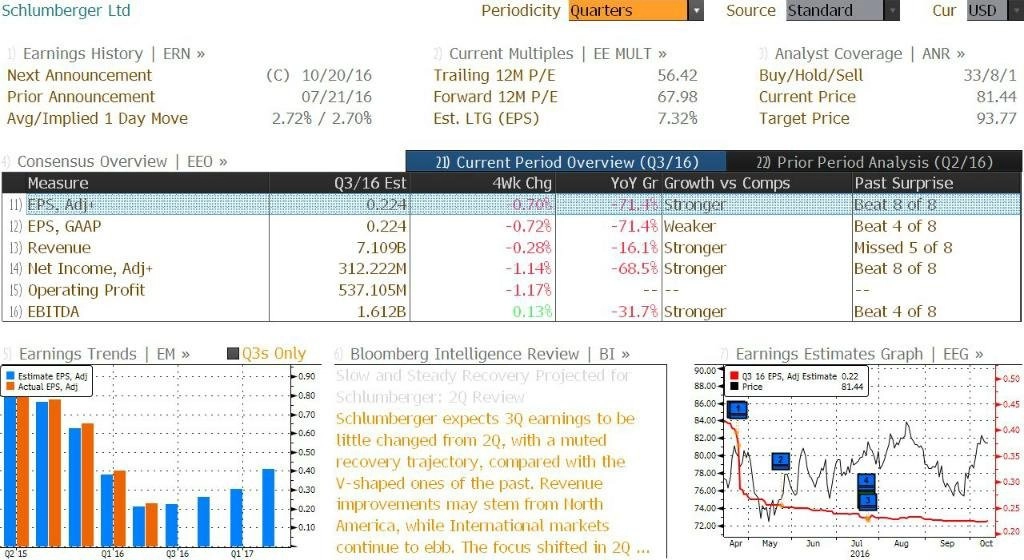Click red Q3 16 EPS estimate legend square
Image resolution: width=1024 pixels, height=560 pixels.
734,377
